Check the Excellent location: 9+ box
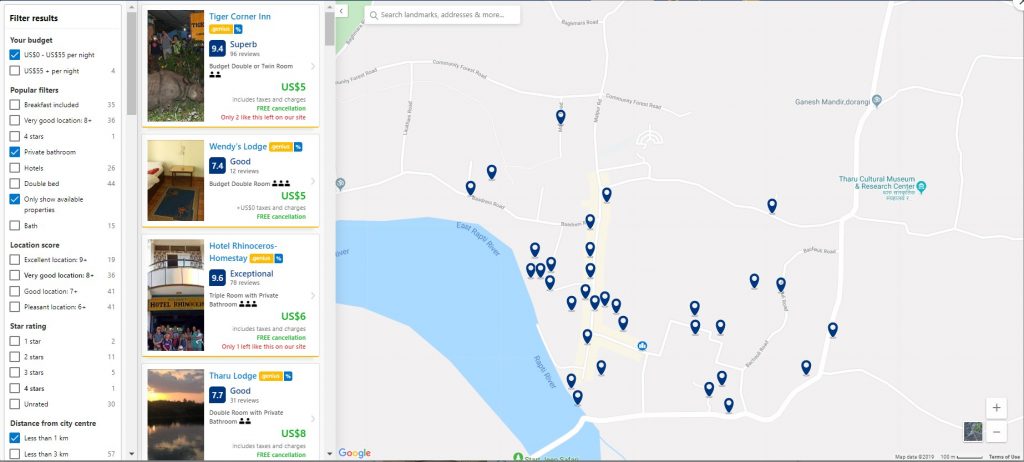 [15, 260]
